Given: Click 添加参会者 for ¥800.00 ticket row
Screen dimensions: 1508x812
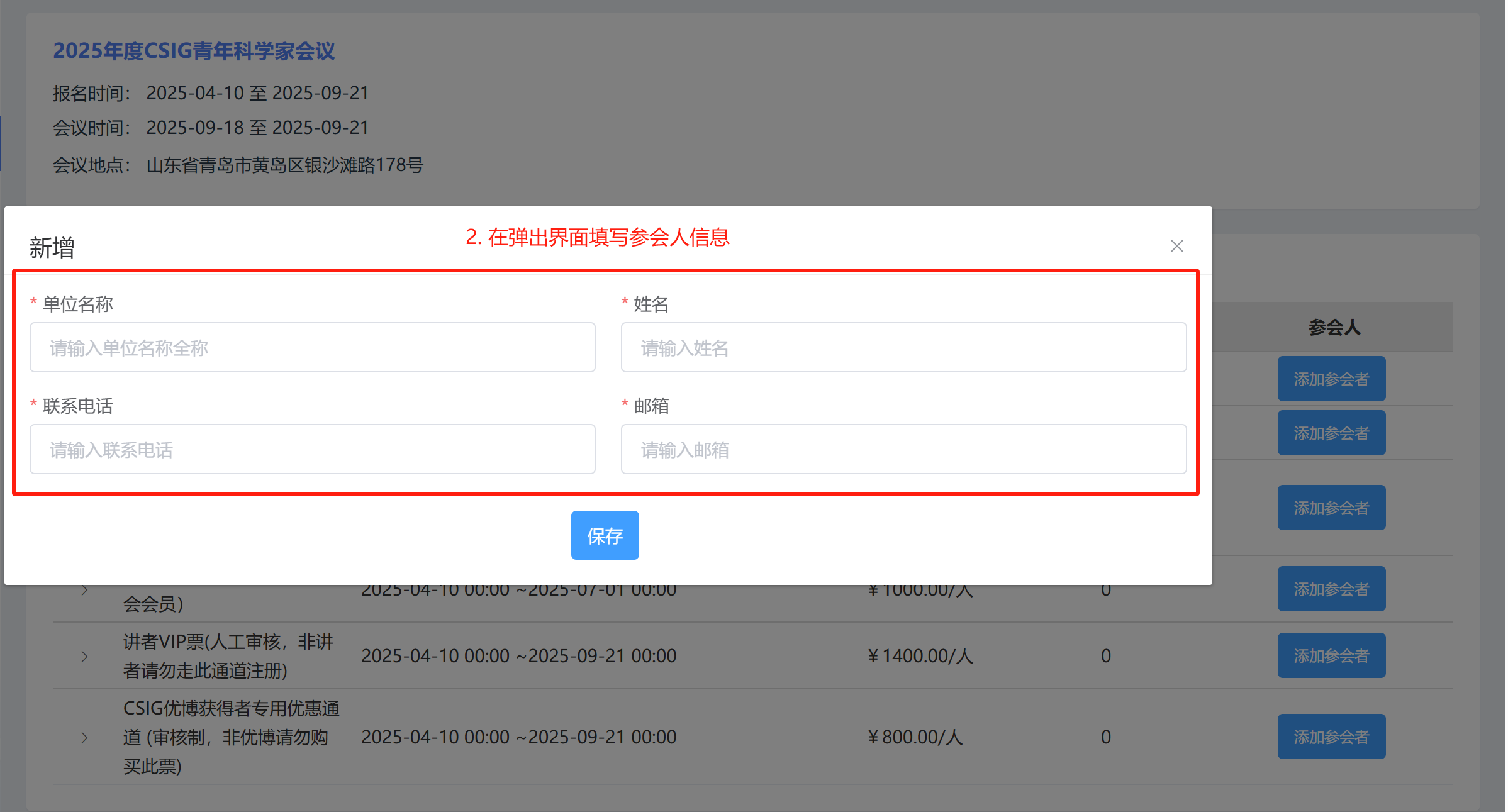Looking at the screenshot, I should (1331, 737).
